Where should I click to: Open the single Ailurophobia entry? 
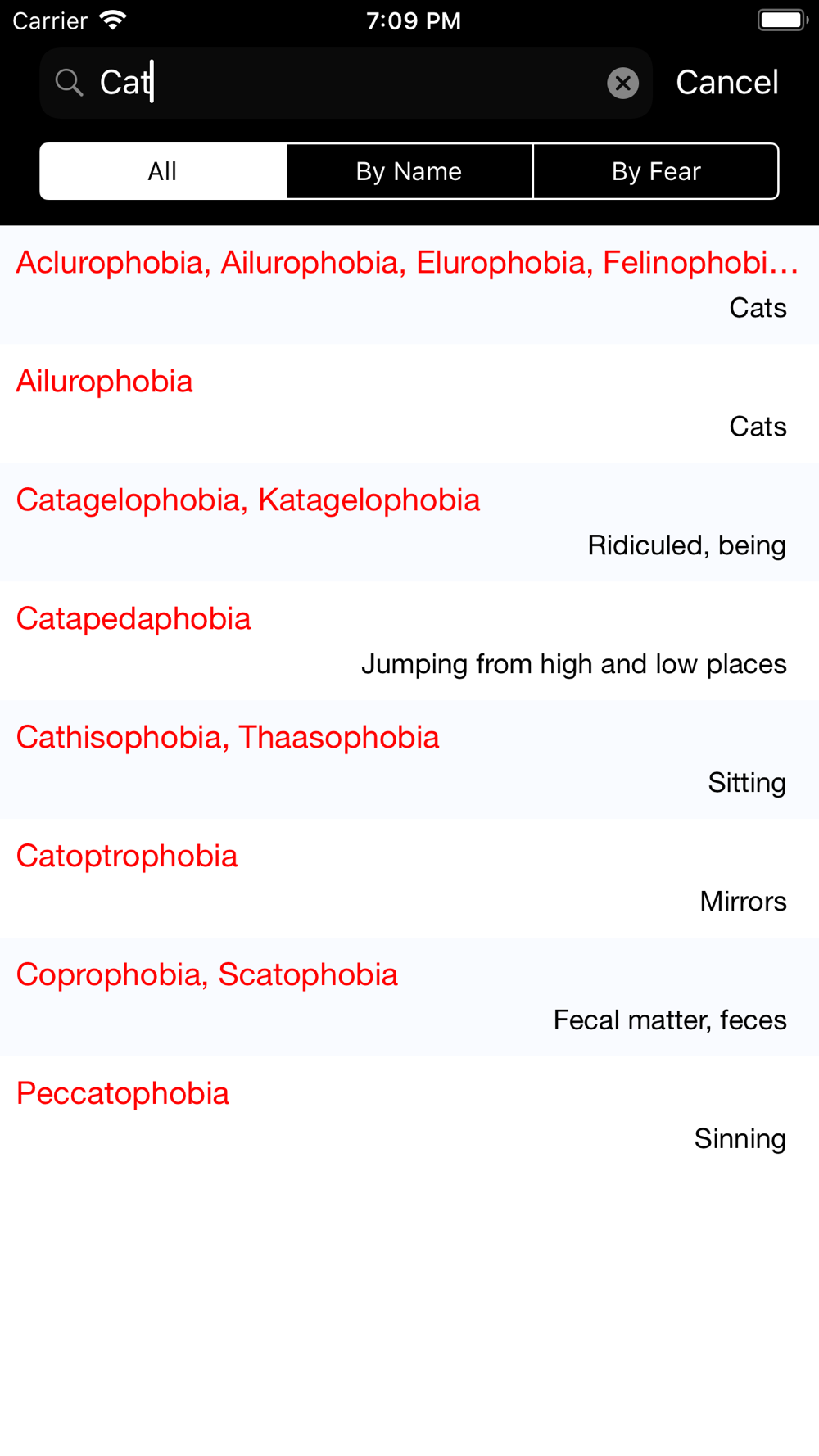click(409, 404)
